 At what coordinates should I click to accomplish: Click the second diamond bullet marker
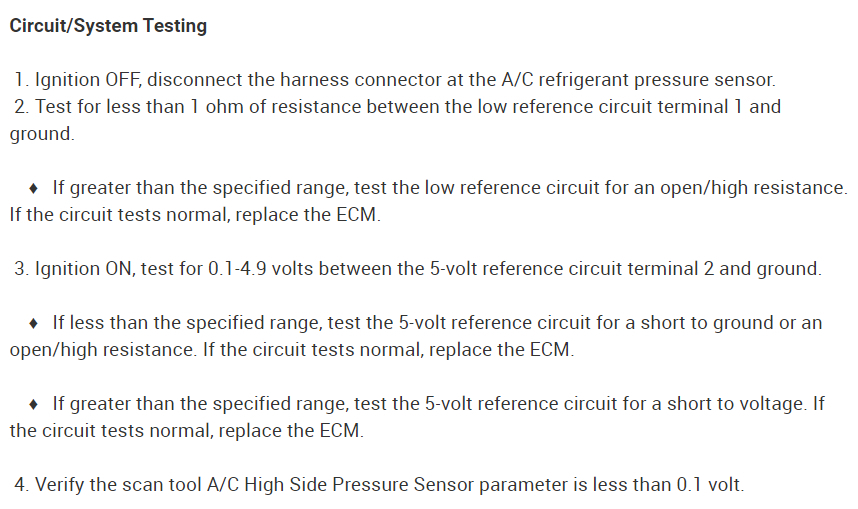tap(35, 323)
